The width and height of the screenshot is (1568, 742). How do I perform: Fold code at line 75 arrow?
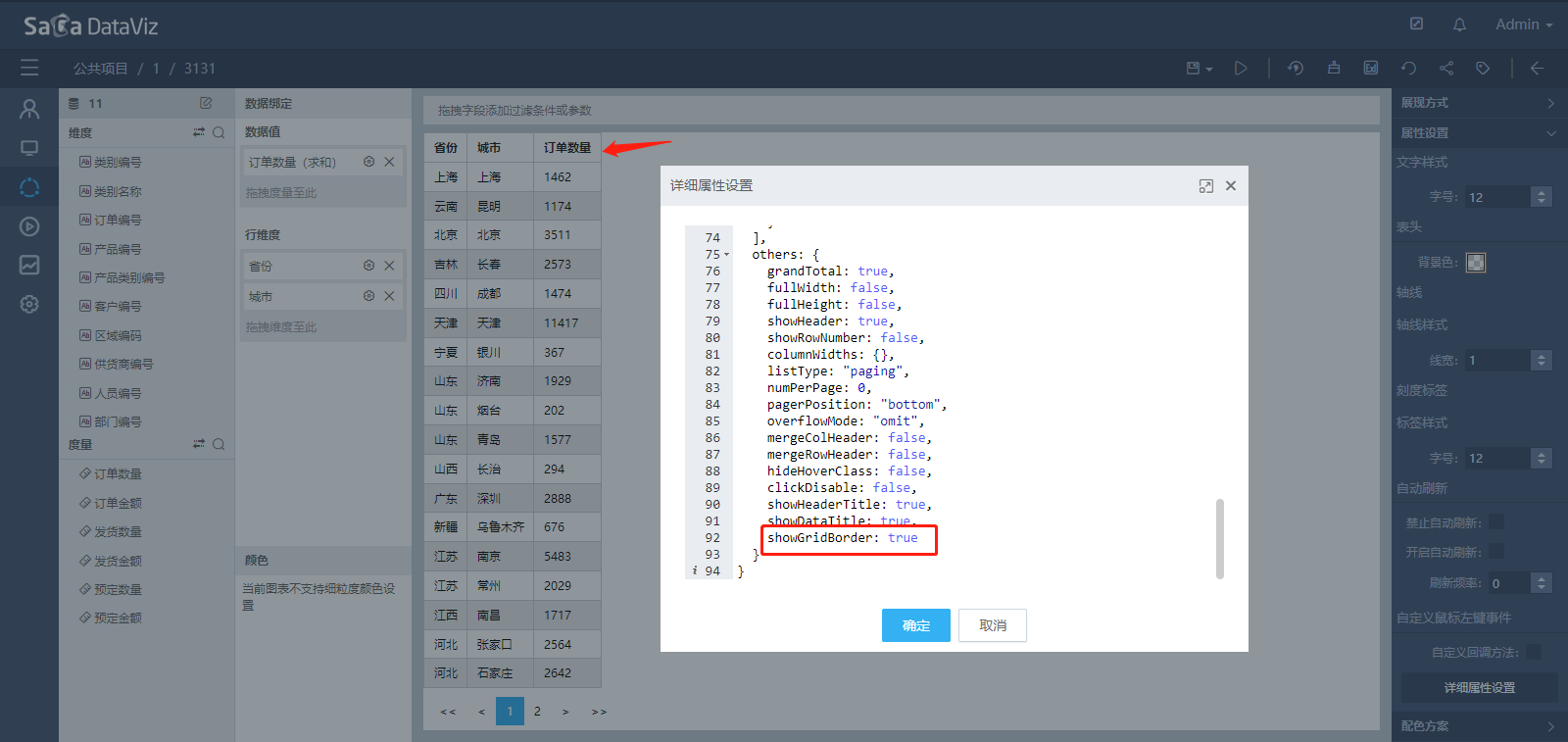click(x=726, y=255)
